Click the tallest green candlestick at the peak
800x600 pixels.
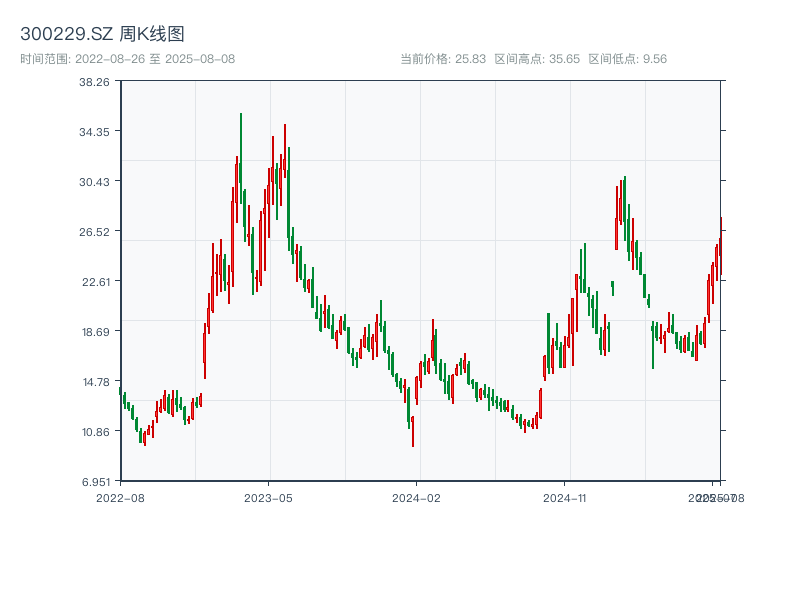pos(241,158)
